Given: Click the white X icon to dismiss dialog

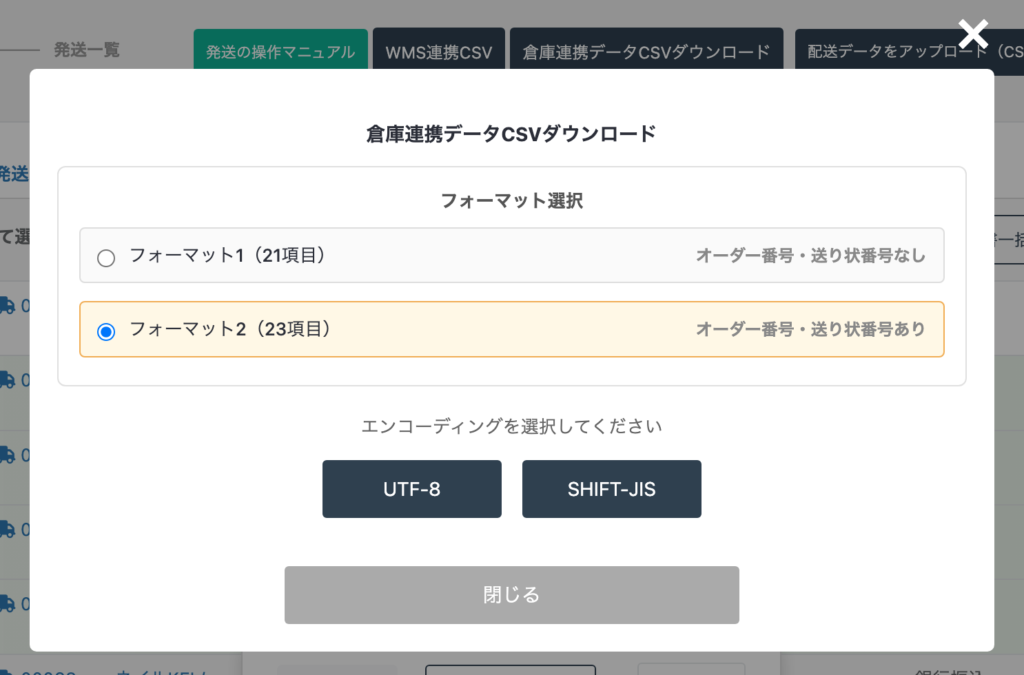Looking at the screenshot, I should coord(973,34).
